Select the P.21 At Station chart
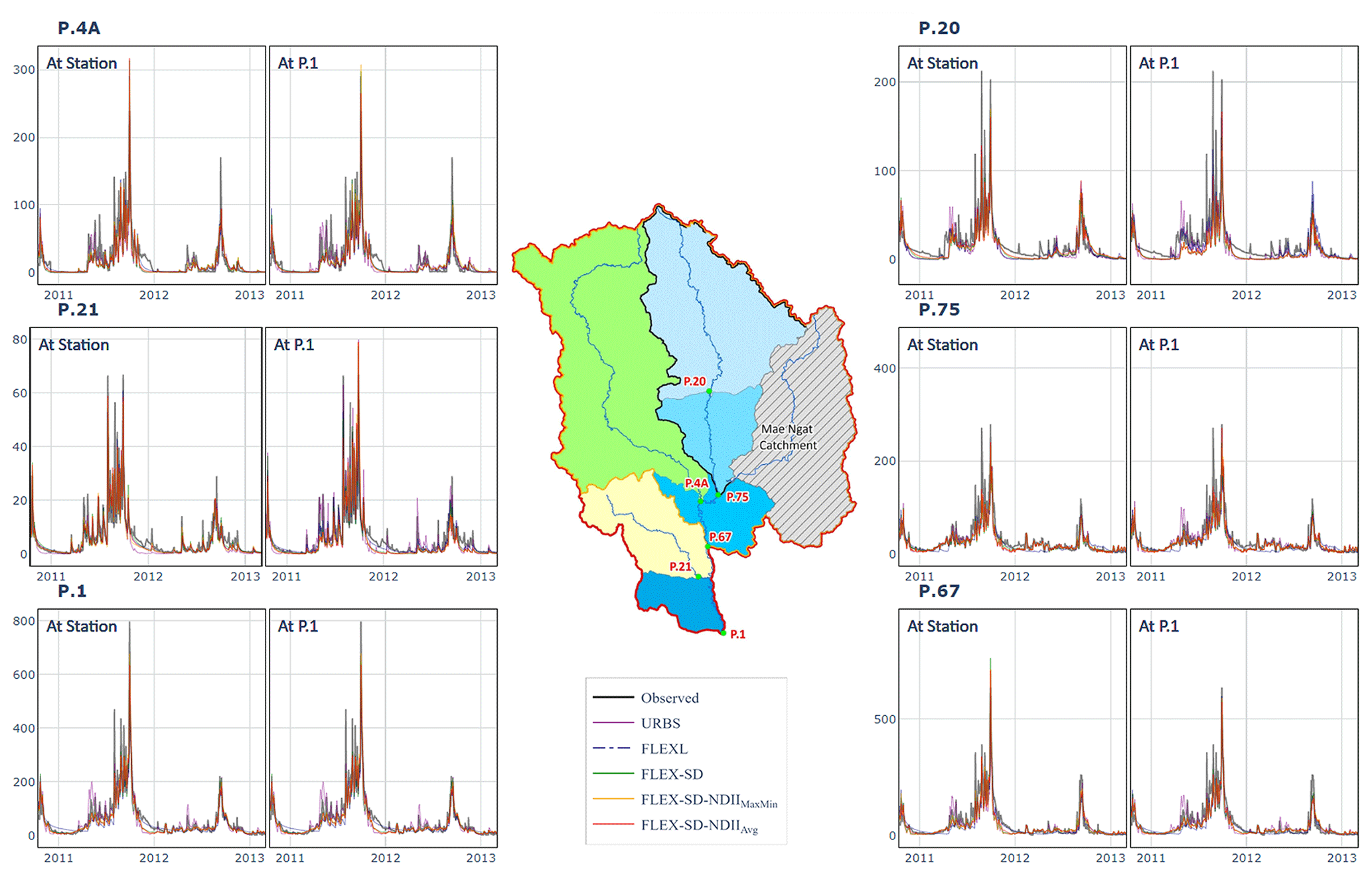The image size is (1372, 876). tap(146, 446)
